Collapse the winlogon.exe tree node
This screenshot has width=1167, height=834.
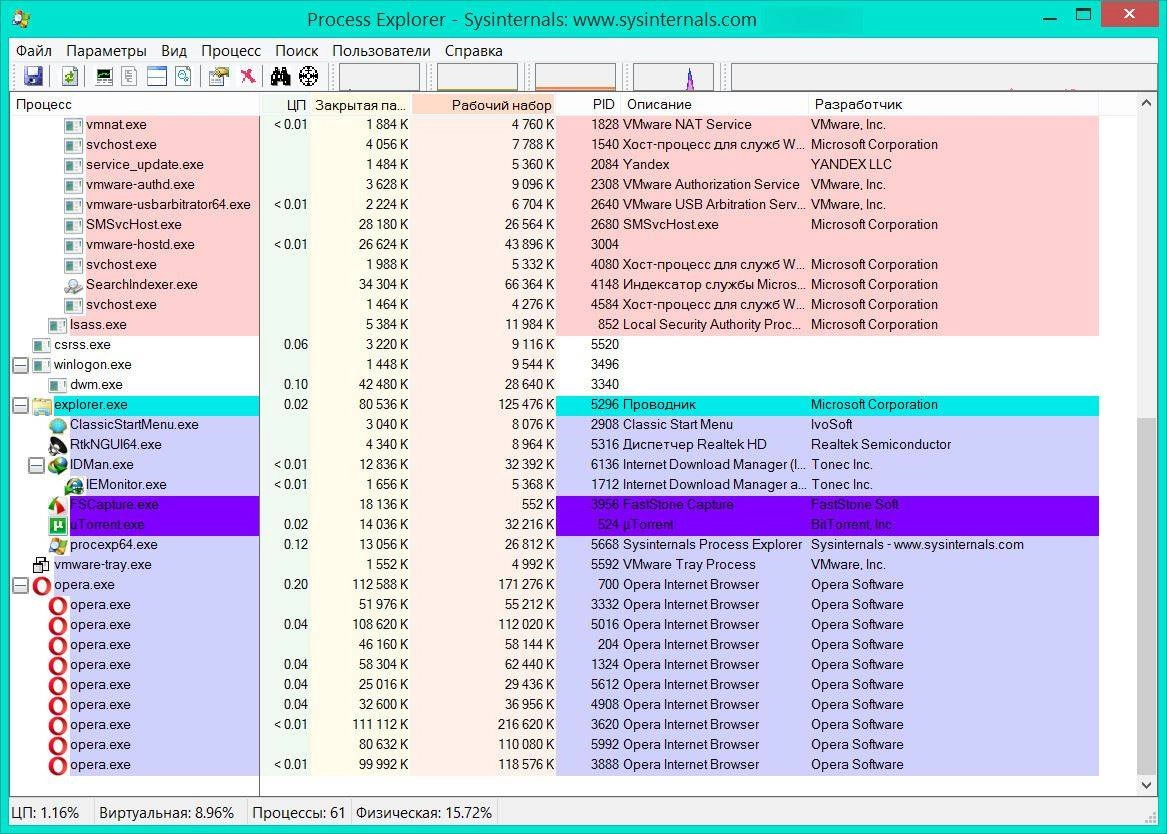pos(21,365)
